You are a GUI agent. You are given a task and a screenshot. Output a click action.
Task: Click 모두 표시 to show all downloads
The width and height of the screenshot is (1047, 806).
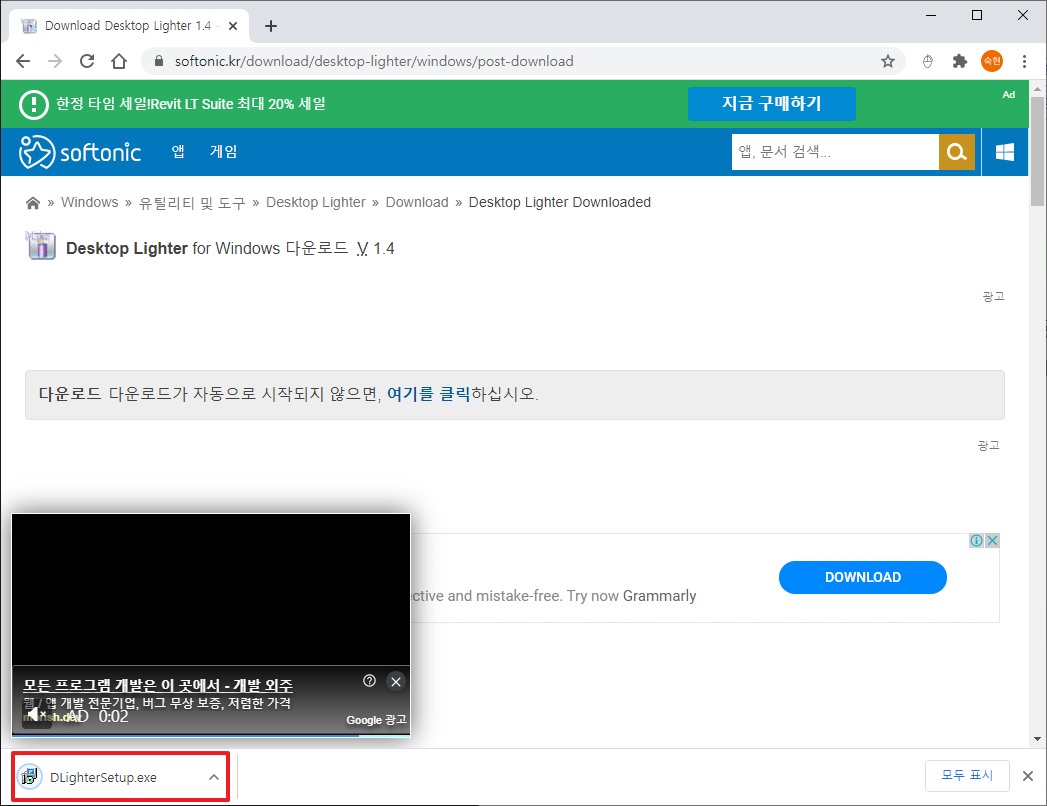pyautogui.click(x=967, y=775)
